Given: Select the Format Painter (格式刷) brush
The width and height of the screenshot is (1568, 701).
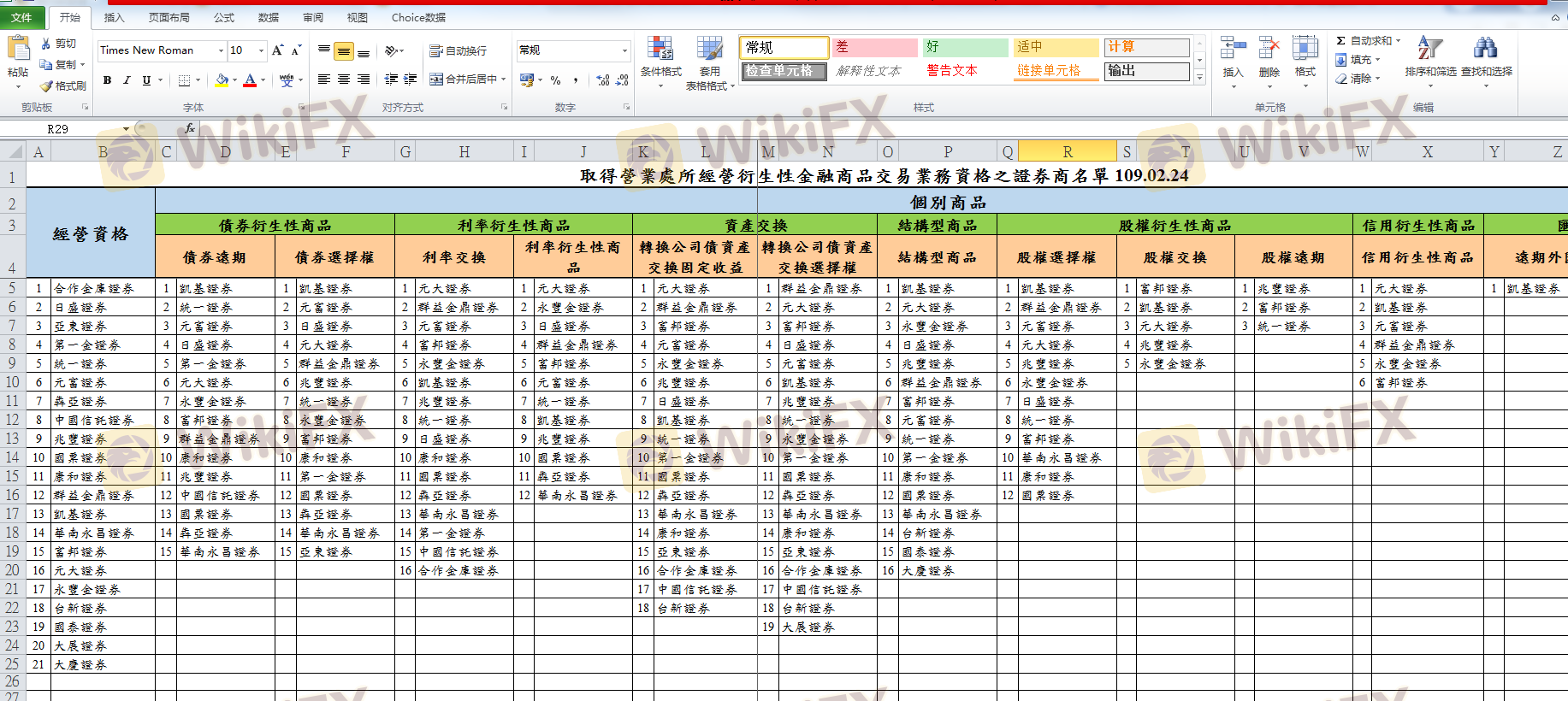Looking at the screenshot, I should tap(48, 85).
